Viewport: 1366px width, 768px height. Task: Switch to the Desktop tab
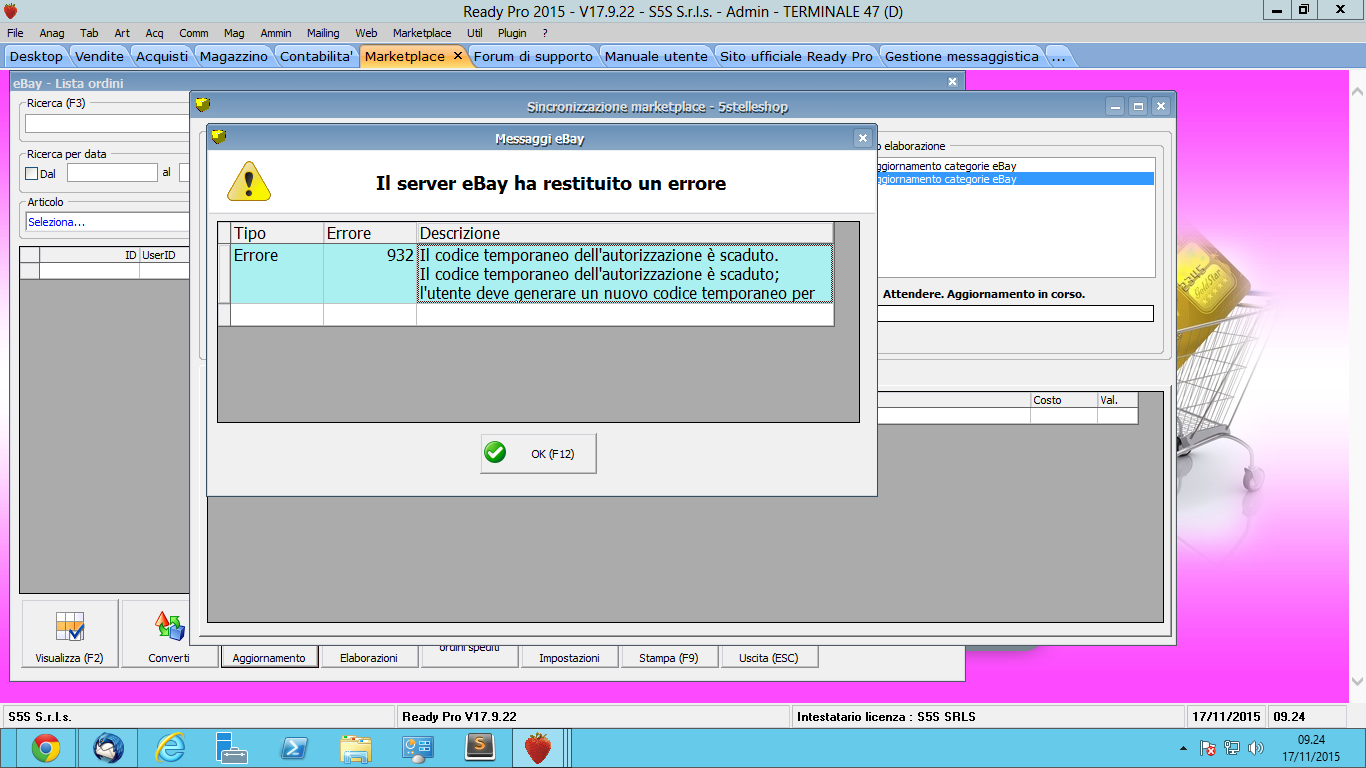36,57
